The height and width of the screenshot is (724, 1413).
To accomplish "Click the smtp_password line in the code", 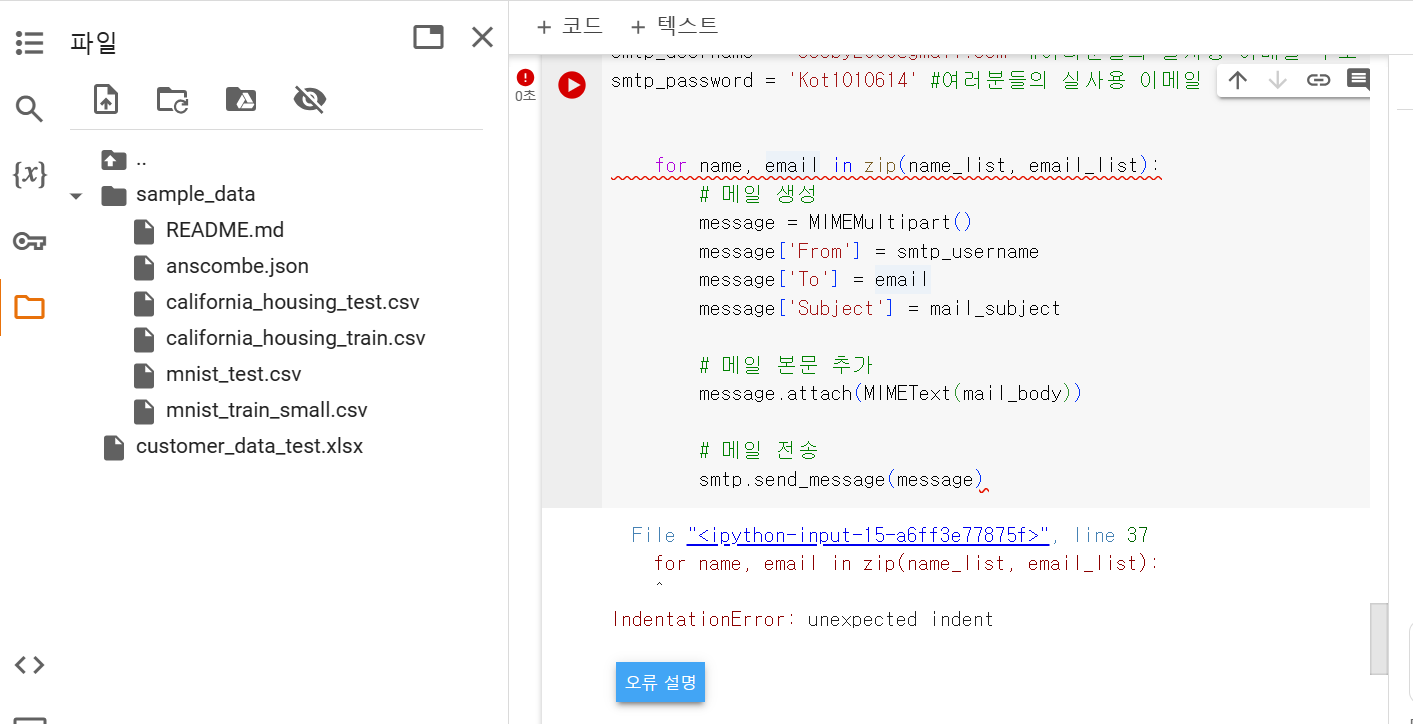I will point(905,81).
